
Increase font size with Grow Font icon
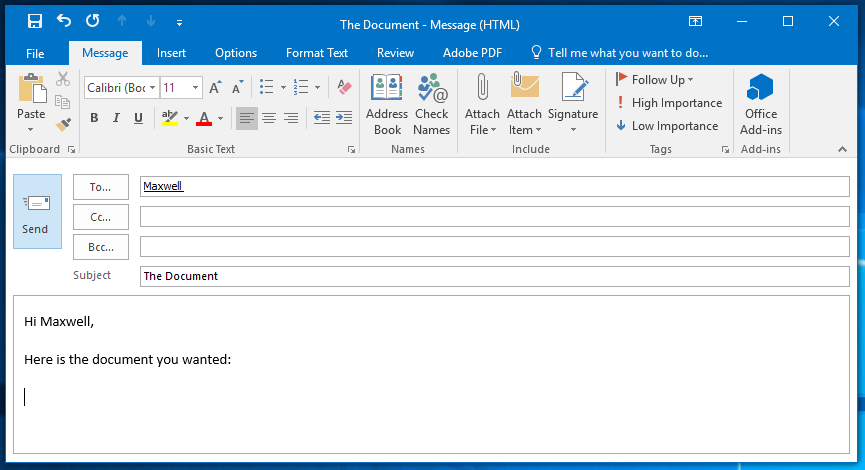(215, 87)
